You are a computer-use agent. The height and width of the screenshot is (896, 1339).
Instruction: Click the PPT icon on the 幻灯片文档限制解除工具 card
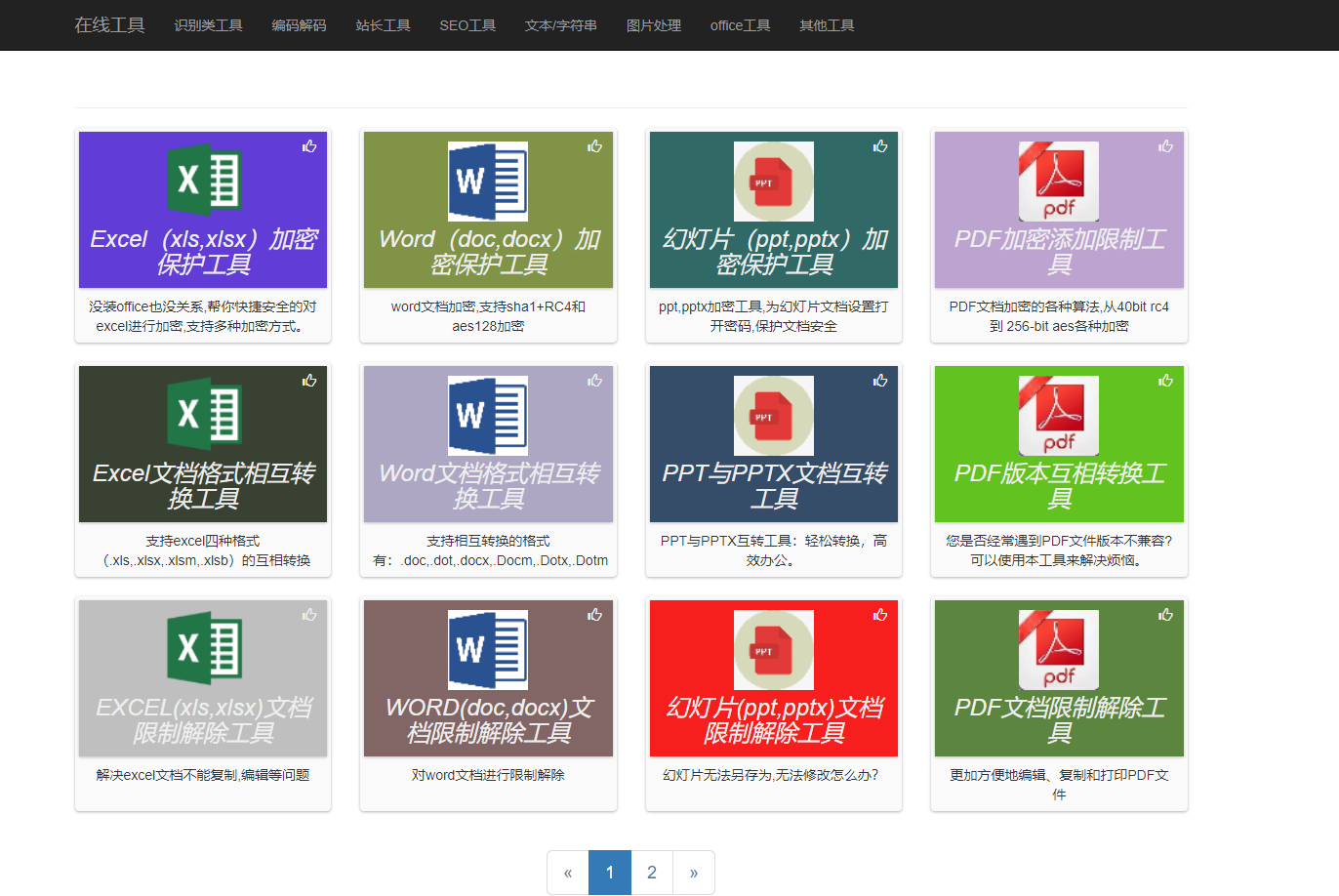coord(774,649)
